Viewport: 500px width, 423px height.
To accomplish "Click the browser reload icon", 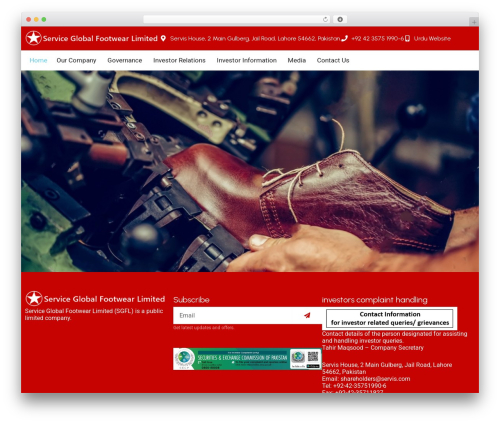I will (x=325, y=19).
